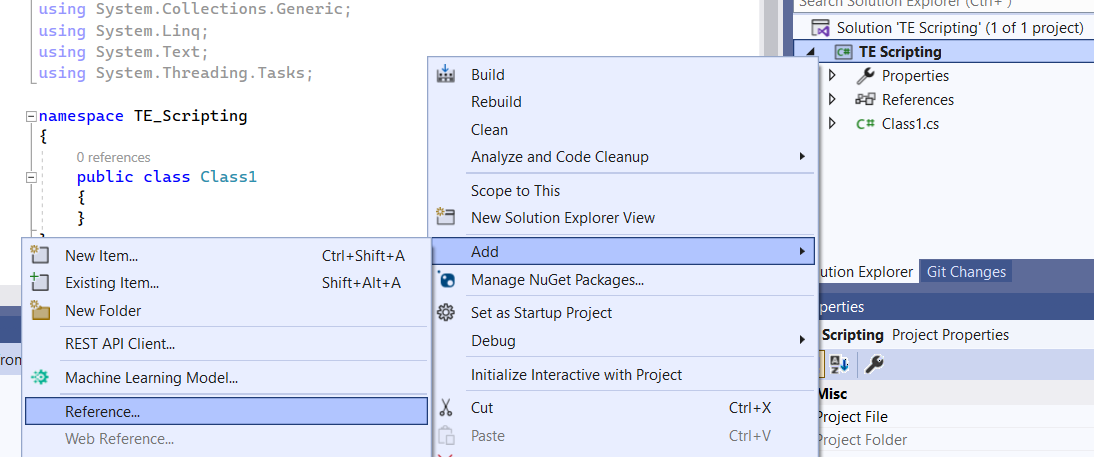1094x457 pixels.
Task: Open Property Pages wrench icon
Action: [873, 365]
